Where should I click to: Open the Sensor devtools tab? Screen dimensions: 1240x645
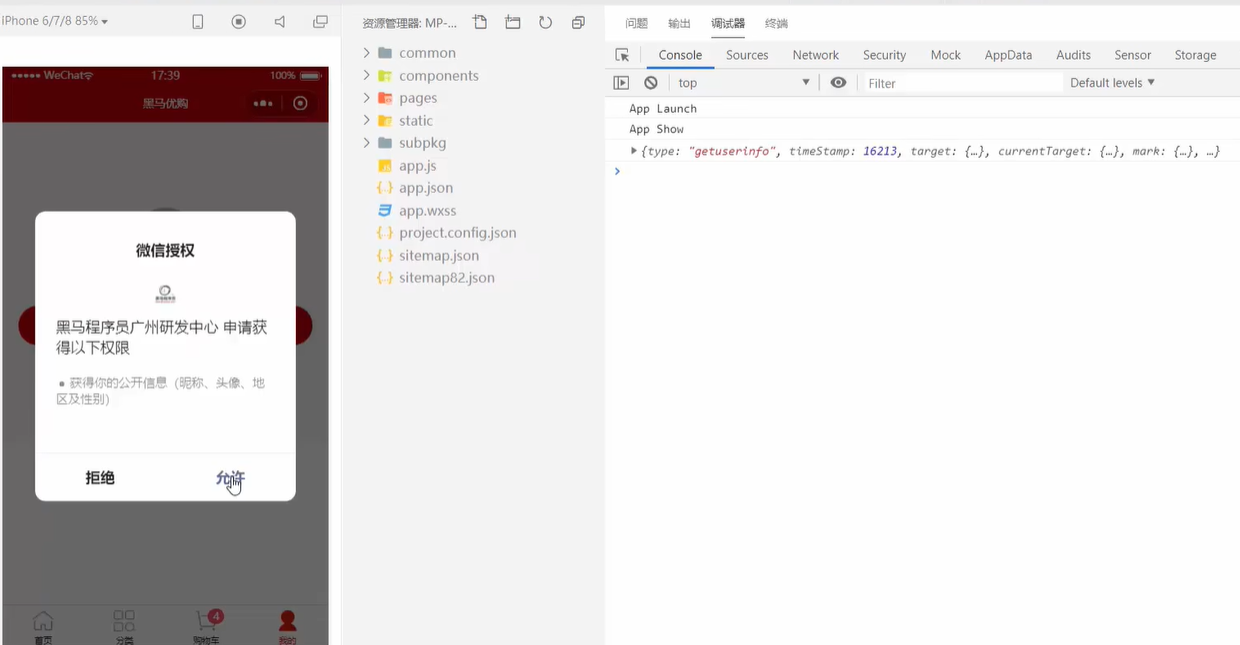[1133, 55]
